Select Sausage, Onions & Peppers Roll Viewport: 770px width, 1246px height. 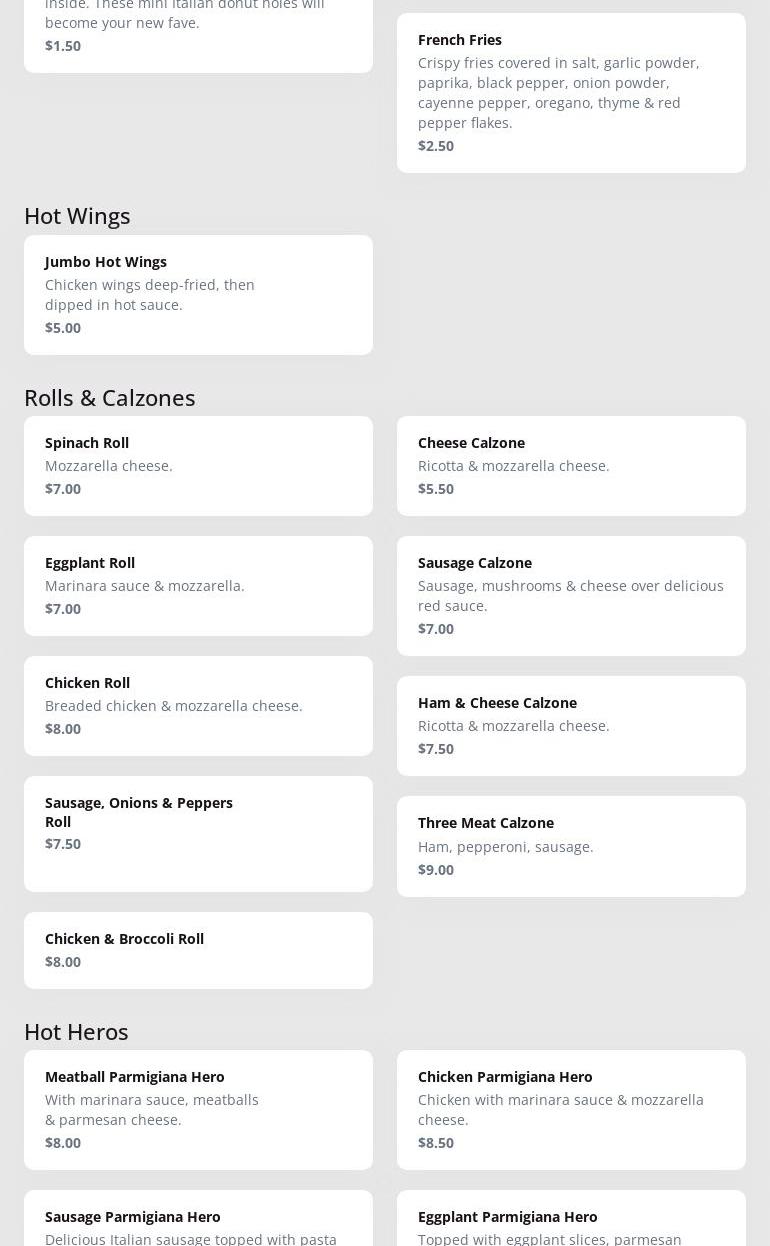point(198,833)
